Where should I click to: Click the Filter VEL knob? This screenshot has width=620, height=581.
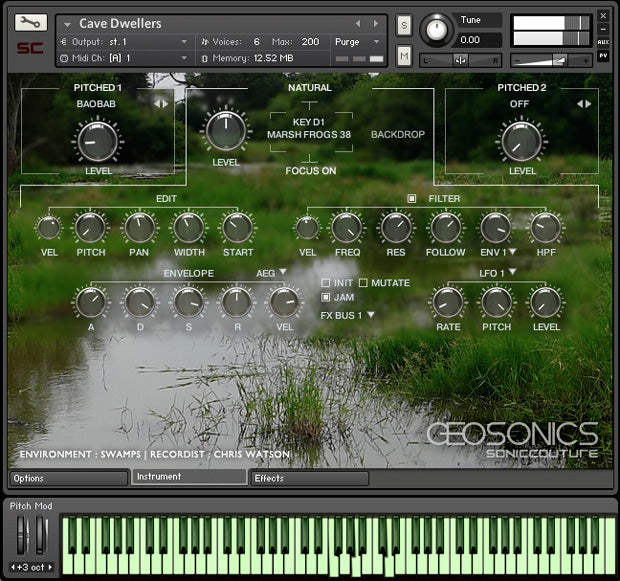tap(307, 228)
